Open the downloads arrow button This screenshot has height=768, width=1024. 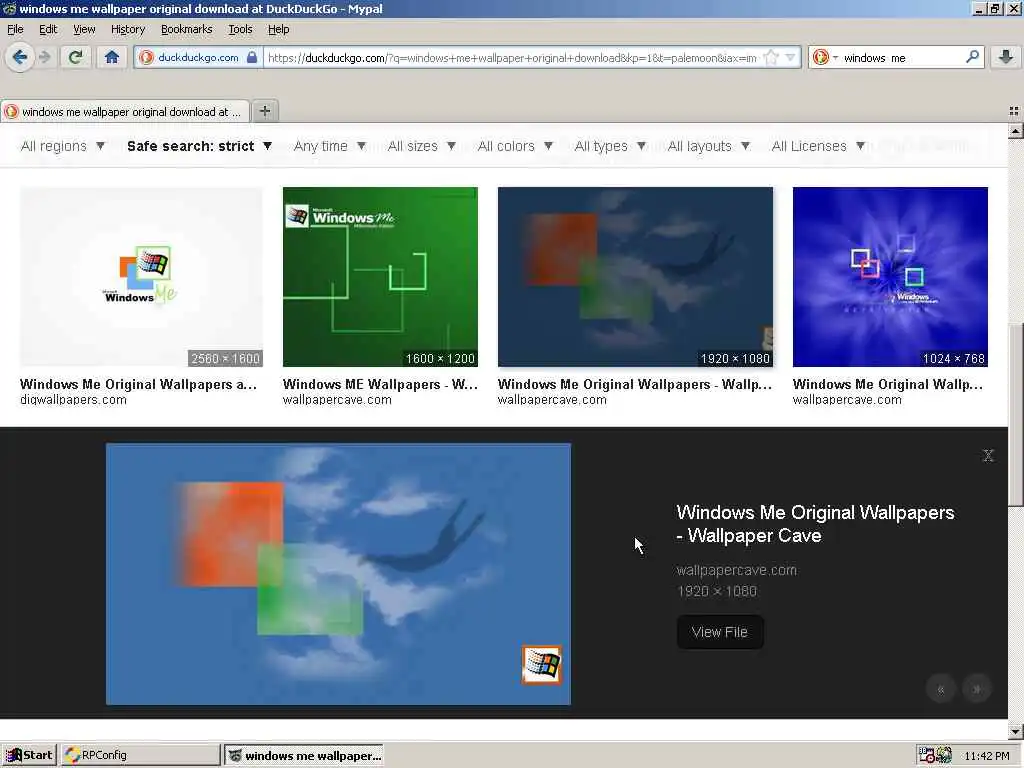pos(1006,57)
